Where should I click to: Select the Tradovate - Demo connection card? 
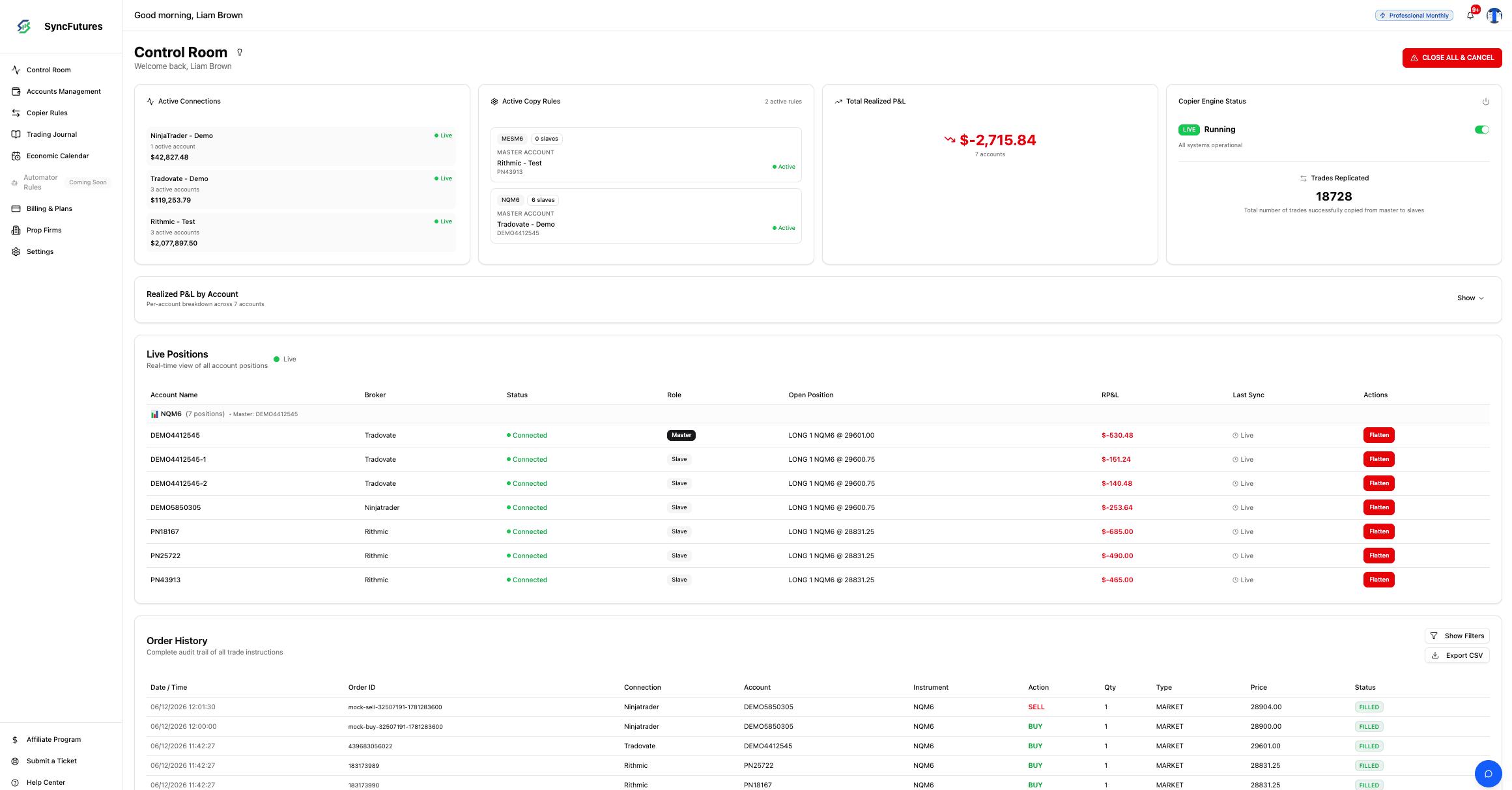point(302,189)
